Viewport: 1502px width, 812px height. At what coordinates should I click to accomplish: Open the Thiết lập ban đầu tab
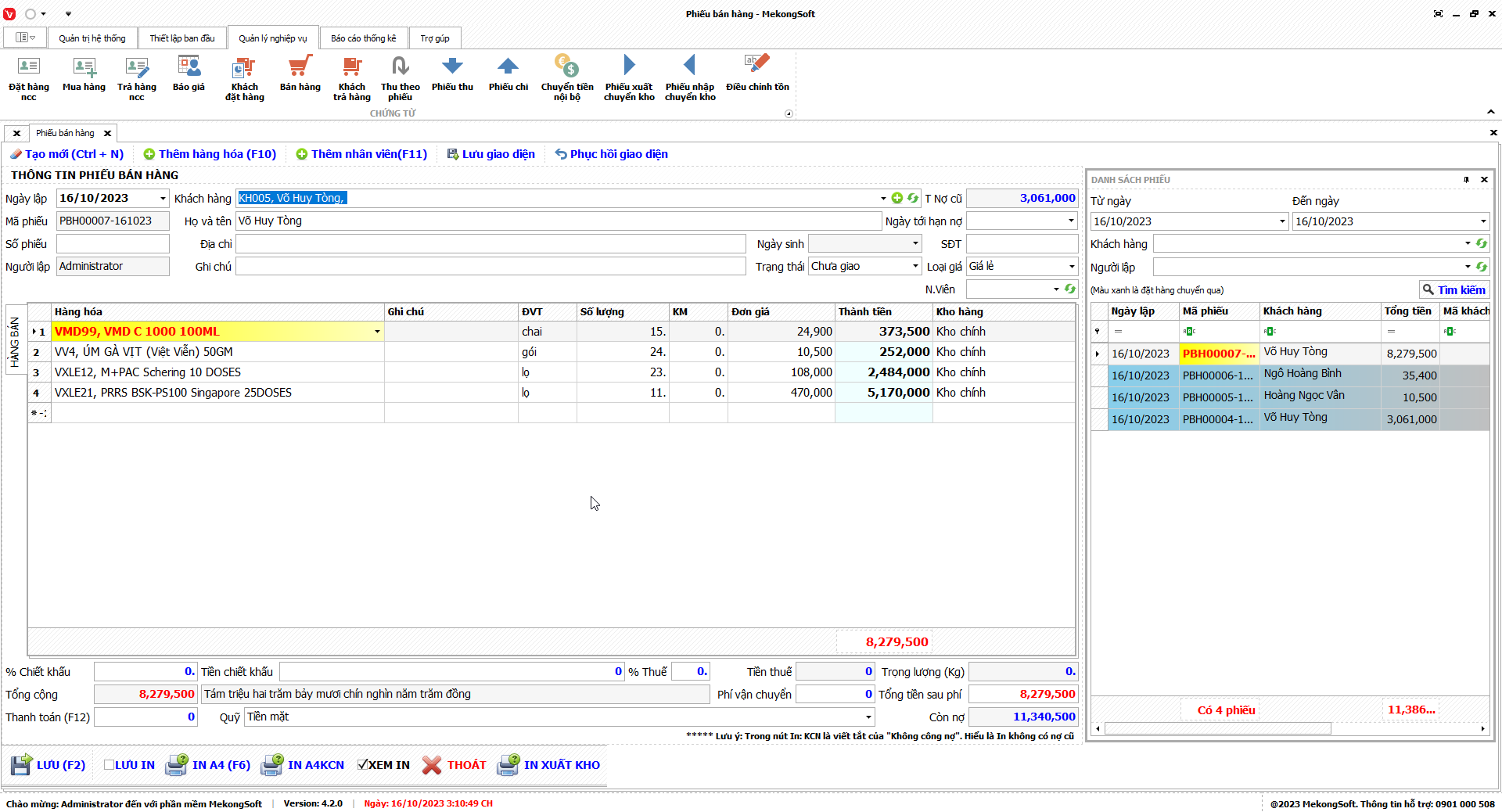point(182,38)
